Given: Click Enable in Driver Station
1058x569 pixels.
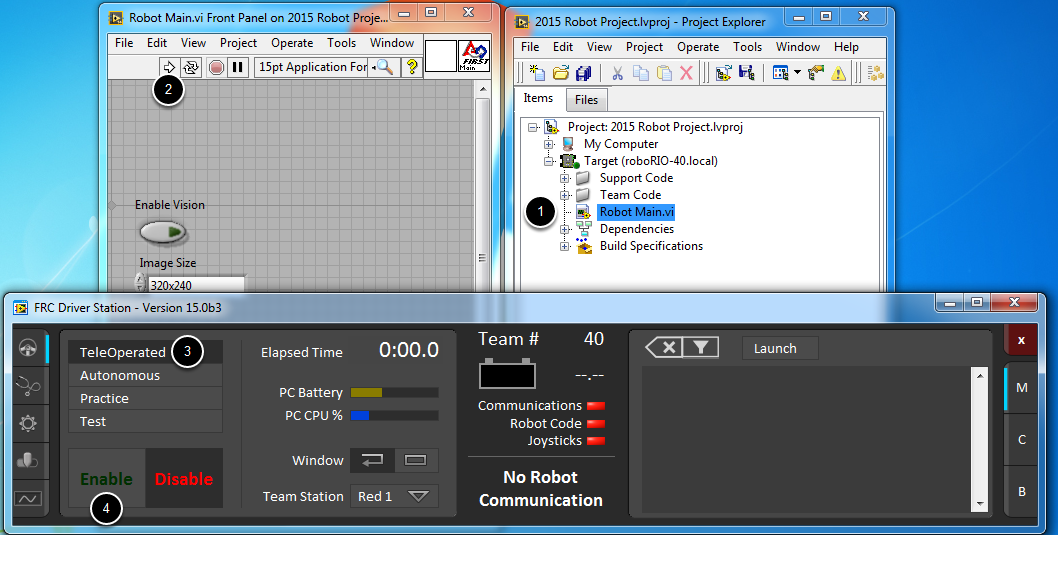Looking at the screenshot, I should 107,479.
